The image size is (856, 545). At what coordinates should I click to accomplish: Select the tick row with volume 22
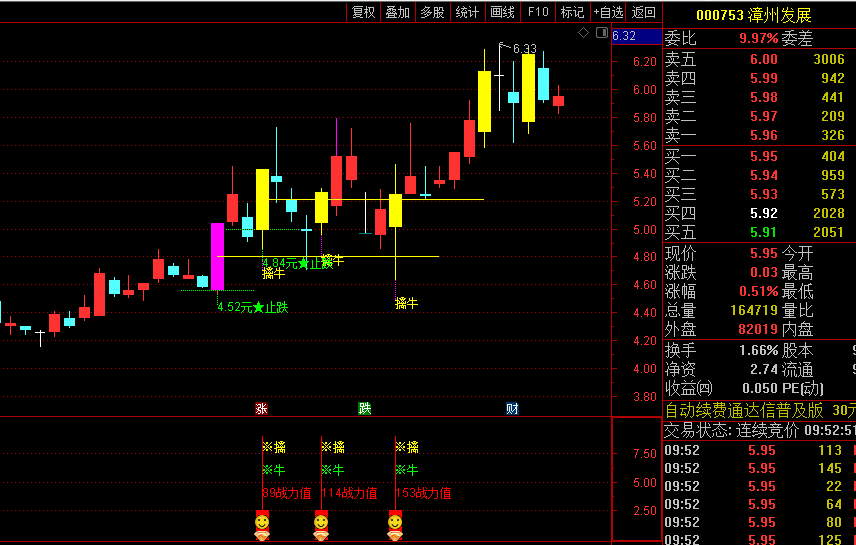point(759,487)
